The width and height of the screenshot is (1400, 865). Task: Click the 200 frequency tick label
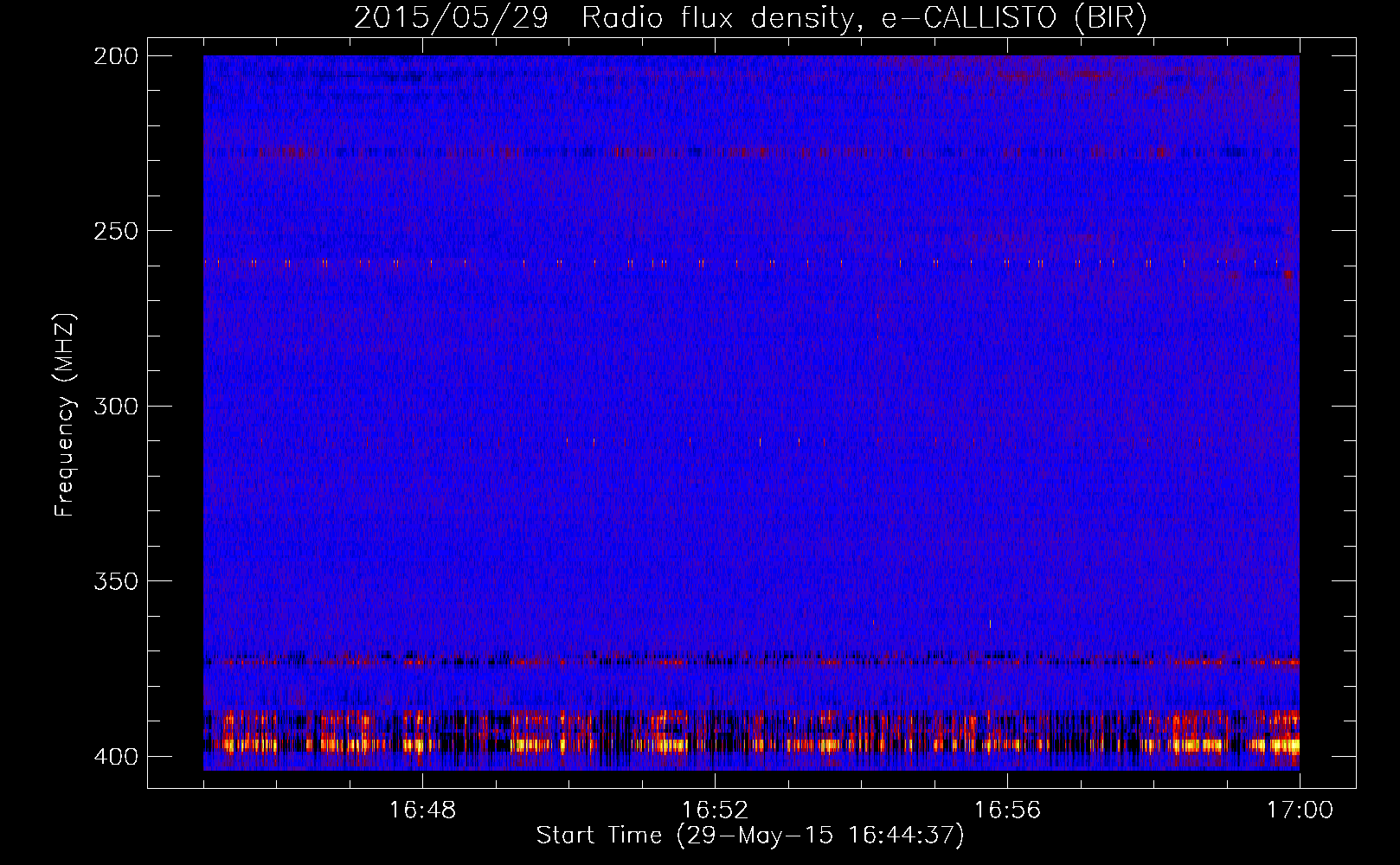115,56
